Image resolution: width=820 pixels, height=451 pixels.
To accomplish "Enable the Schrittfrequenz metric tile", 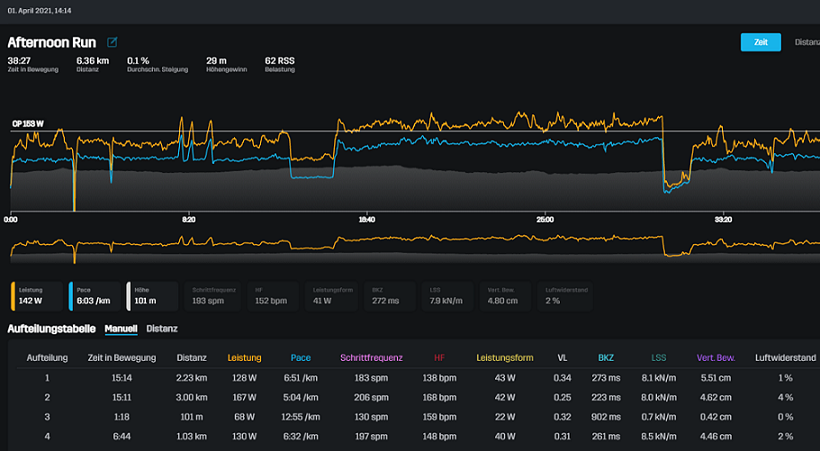I will pos(209,295).
